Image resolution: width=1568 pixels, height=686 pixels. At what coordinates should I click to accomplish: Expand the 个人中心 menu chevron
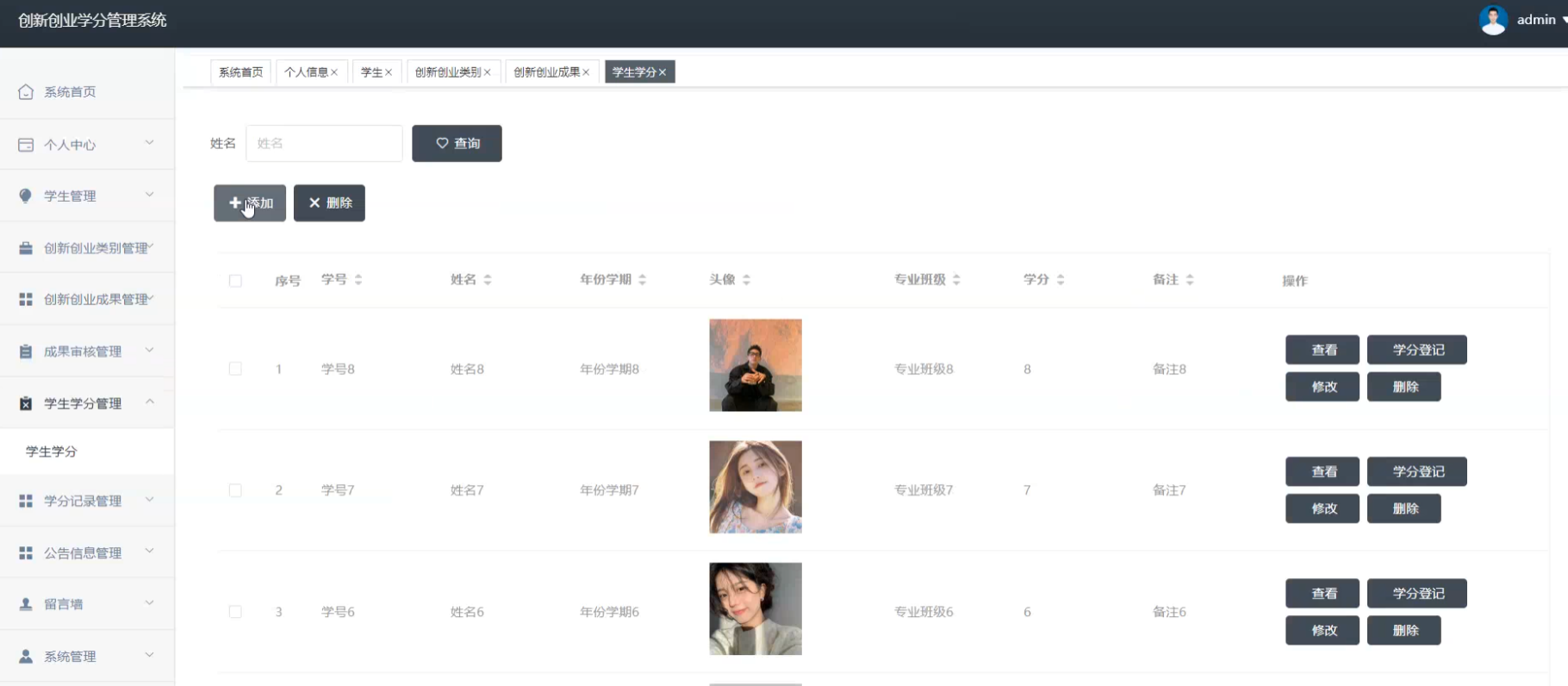pos(150,142)
